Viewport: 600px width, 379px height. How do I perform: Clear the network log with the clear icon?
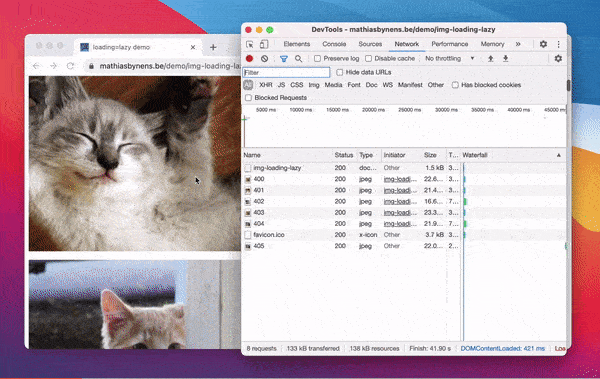(264, 59)
